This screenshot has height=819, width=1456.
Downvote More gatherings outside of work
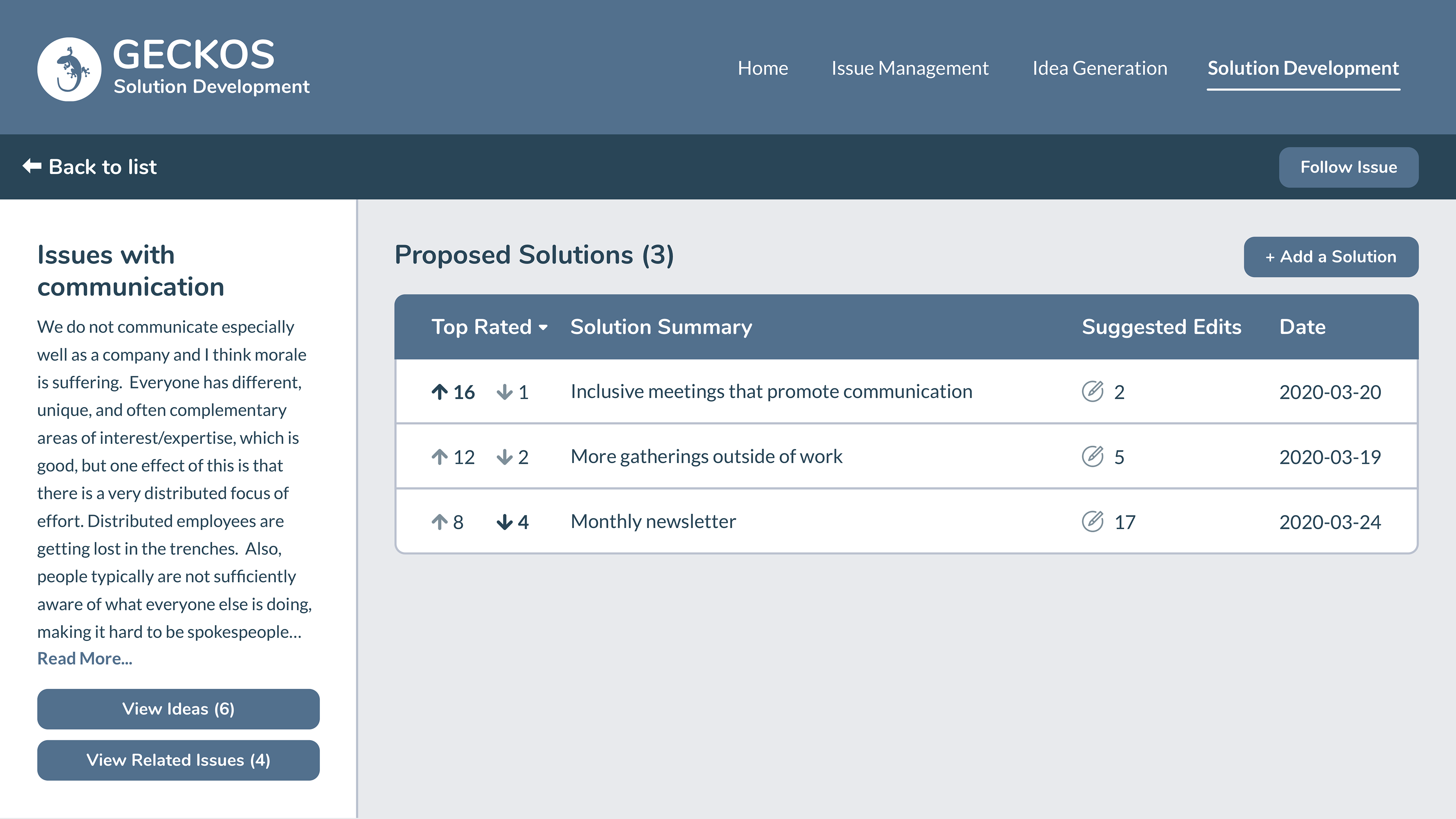[x=504, y=457]
